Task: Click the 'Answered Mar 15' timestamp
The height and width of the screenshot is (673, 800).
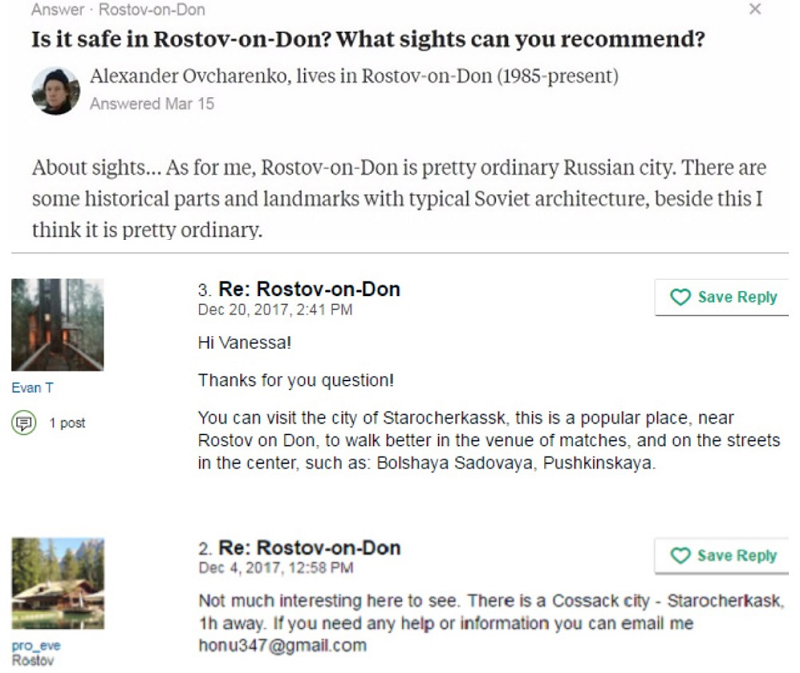Action: [151, 103]
